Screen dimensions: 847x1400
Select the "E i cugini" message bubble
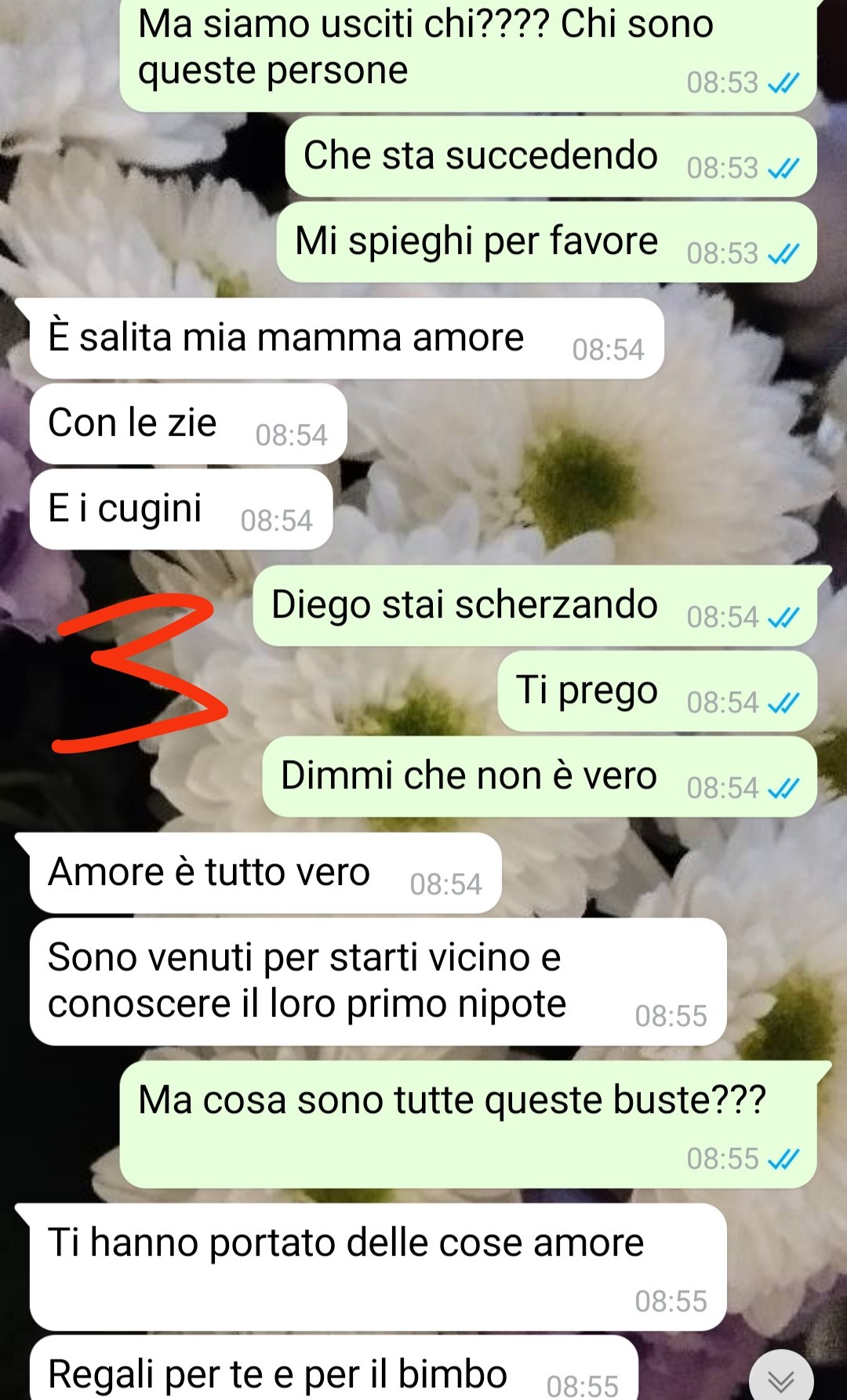click(181, 510)
